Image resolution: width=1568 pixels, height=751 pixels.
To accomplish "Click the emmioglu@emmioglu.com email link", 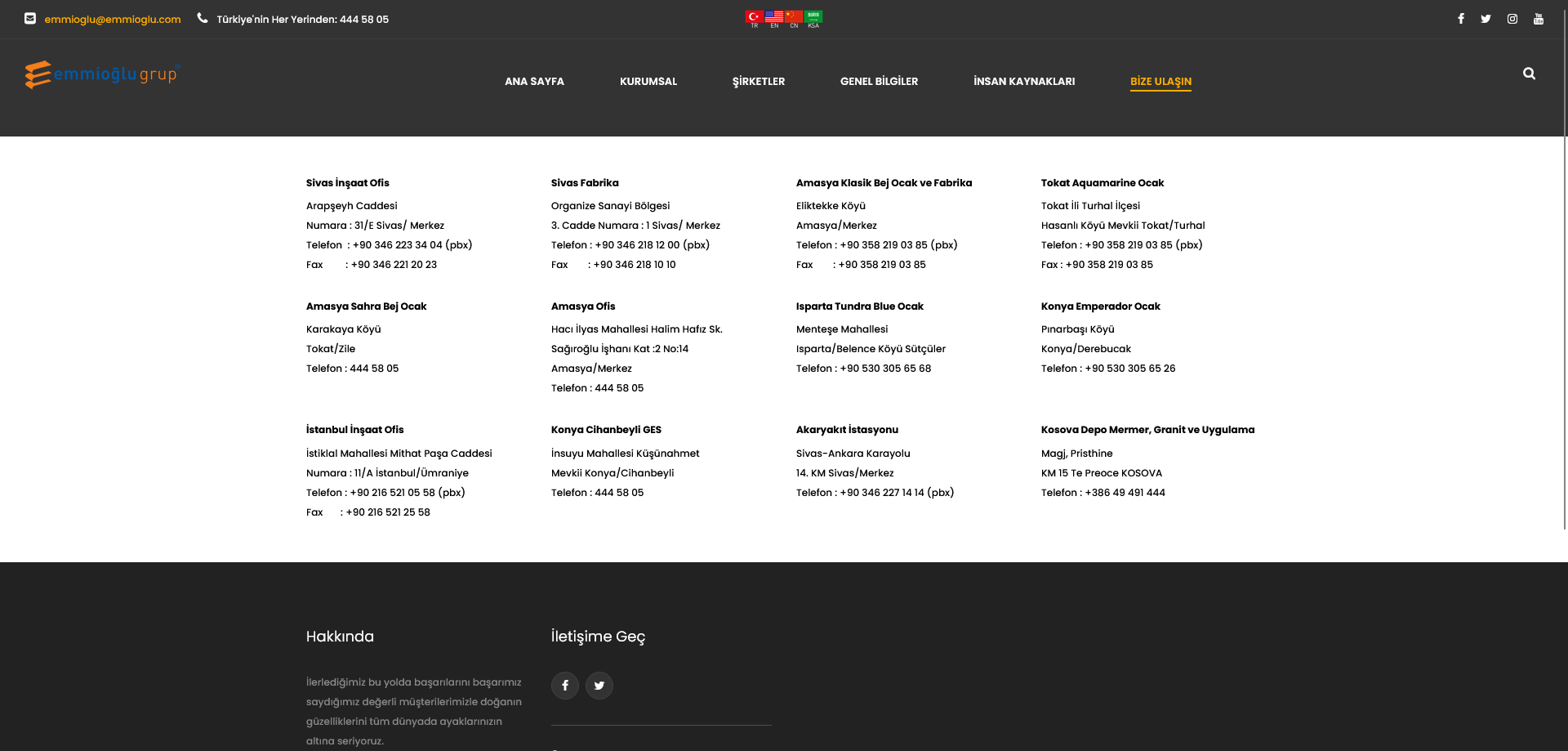I will pos(113,20).
